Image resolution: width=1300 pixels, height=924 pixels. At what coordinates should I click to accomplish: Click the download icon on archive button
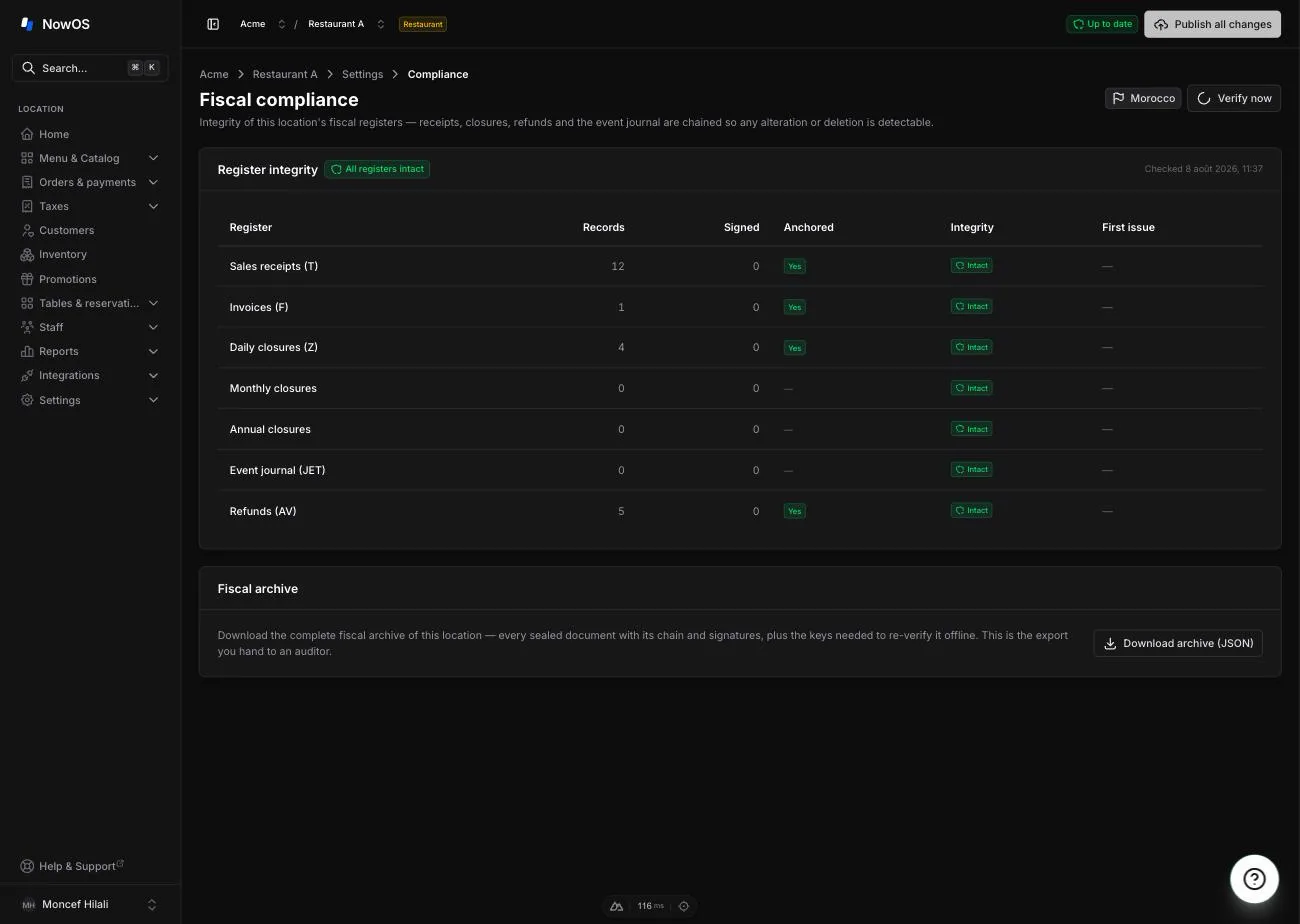pyautogui.click(x=1110, y=643)
